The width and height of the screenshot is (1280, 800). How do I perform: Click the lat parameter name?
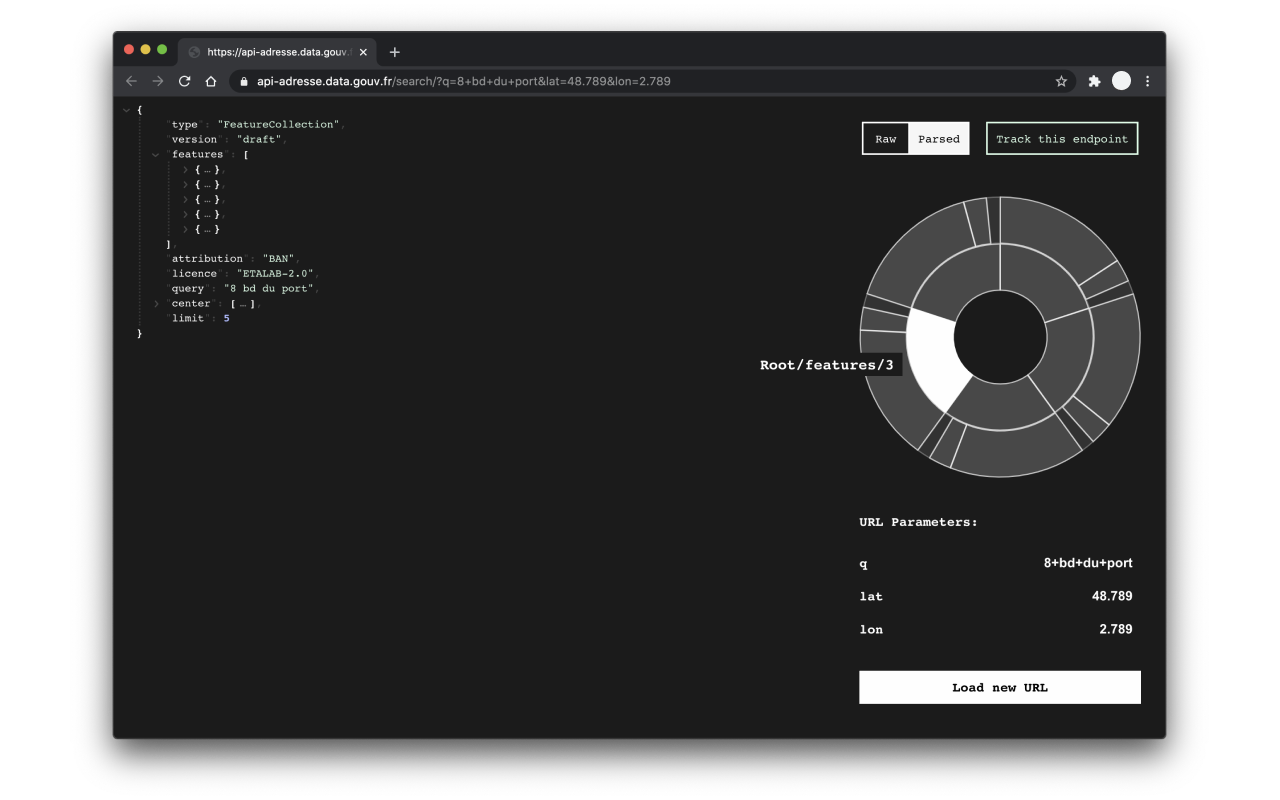coord(871,597)
